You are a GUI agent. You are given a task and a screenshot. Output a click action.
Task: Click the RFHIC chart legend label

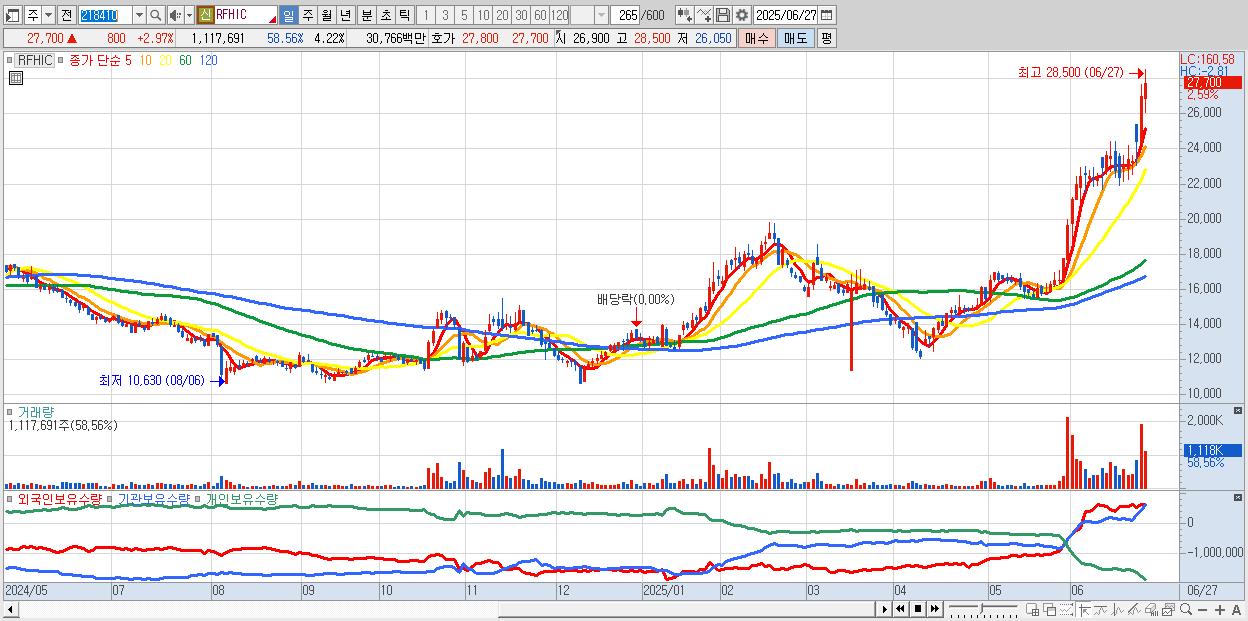(x=36, y=60)
